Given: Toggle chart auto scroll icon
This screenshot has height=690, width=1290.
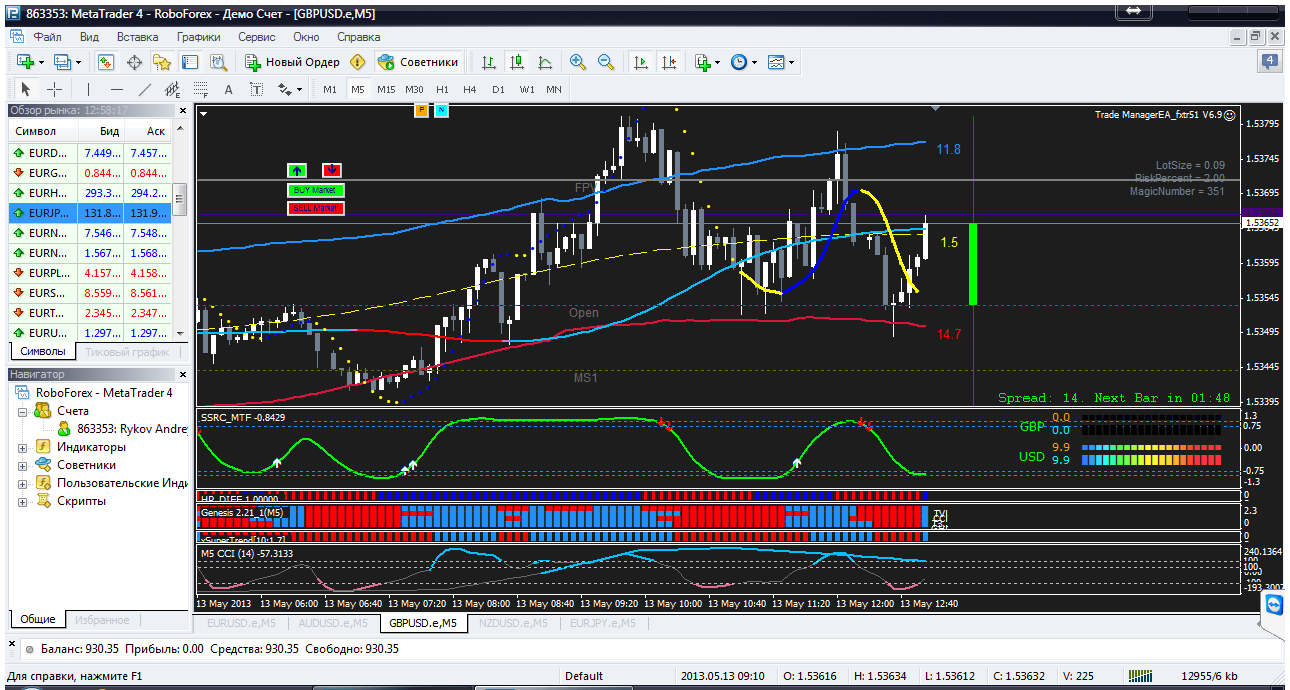Looking at the screenshot, I should 640,62.
